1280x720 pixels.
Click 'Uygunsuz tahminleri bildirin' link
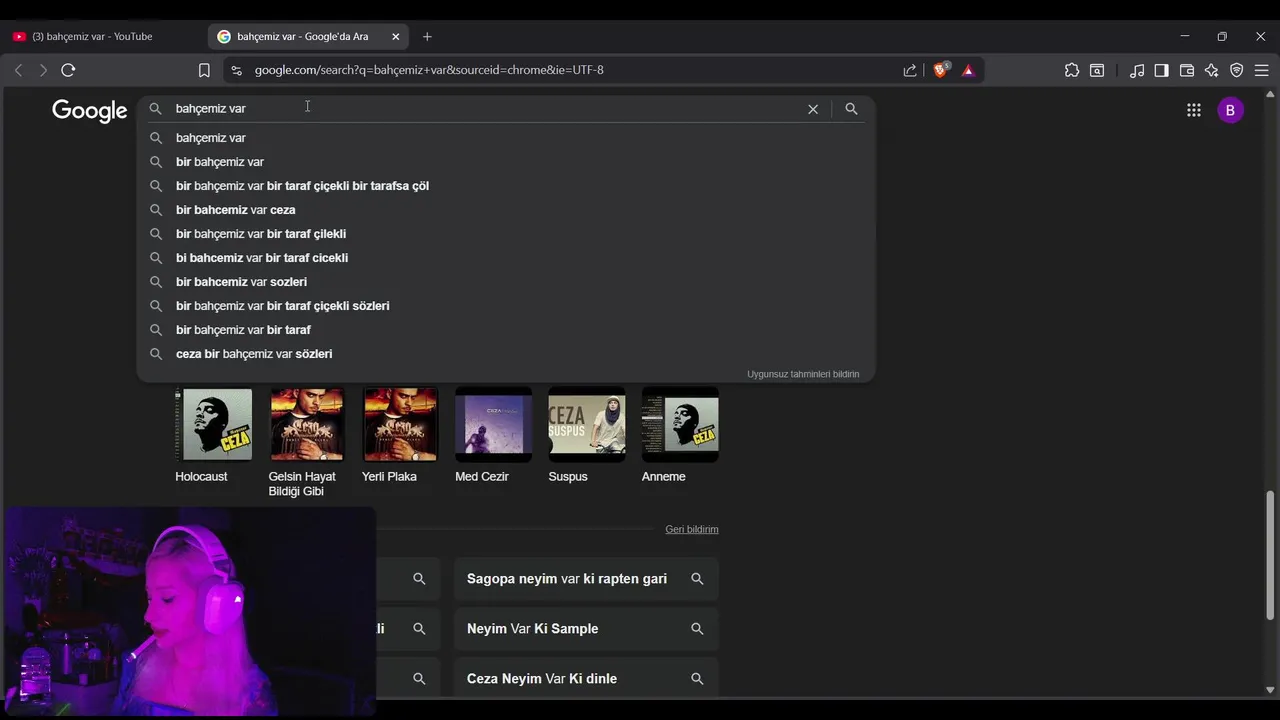pyautogui.click(x=803, y=374)
